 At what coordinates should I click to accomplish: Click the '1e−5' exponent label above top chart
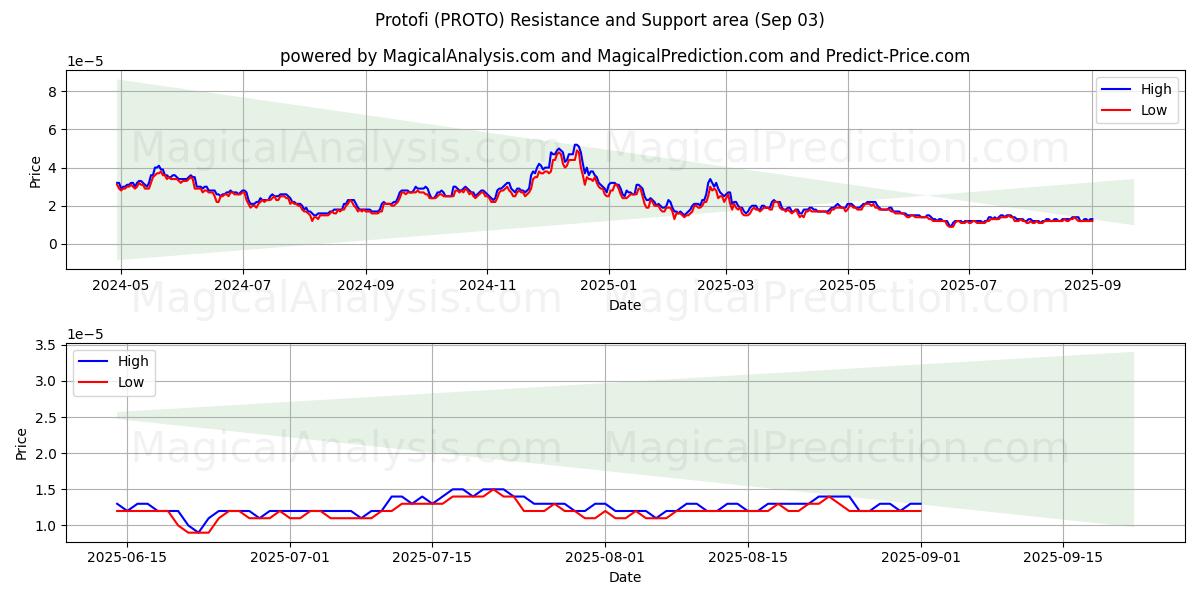click(x=86, y=61)
